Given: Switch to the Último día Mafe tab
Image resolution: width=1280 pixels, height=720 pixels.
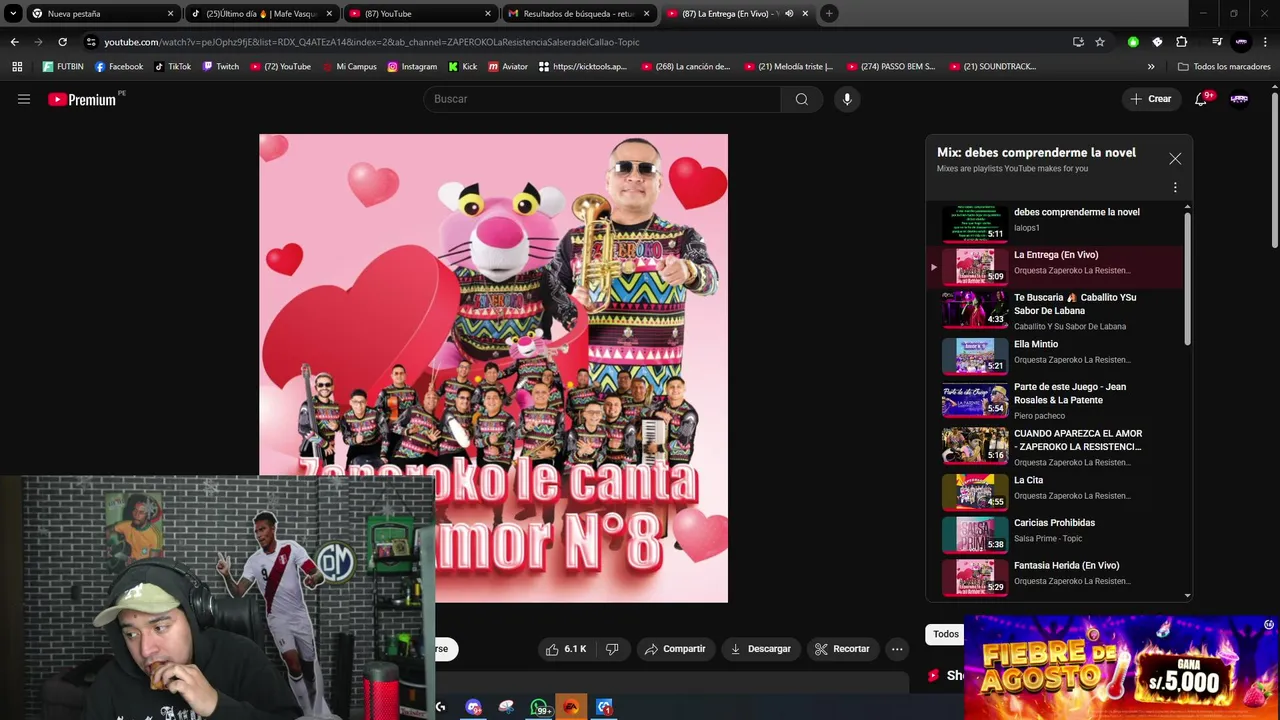Looking at the screenshot, I should pos(261,14).
